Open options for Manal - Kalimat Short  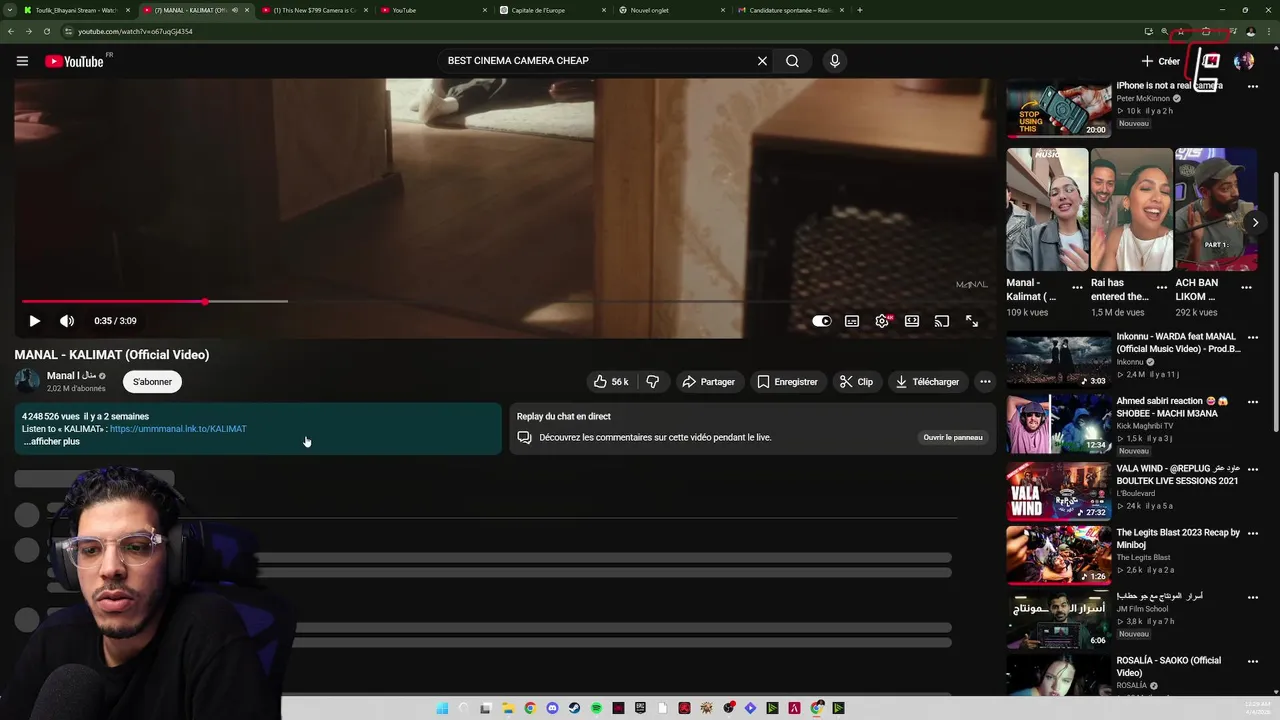coord(1077,287)
